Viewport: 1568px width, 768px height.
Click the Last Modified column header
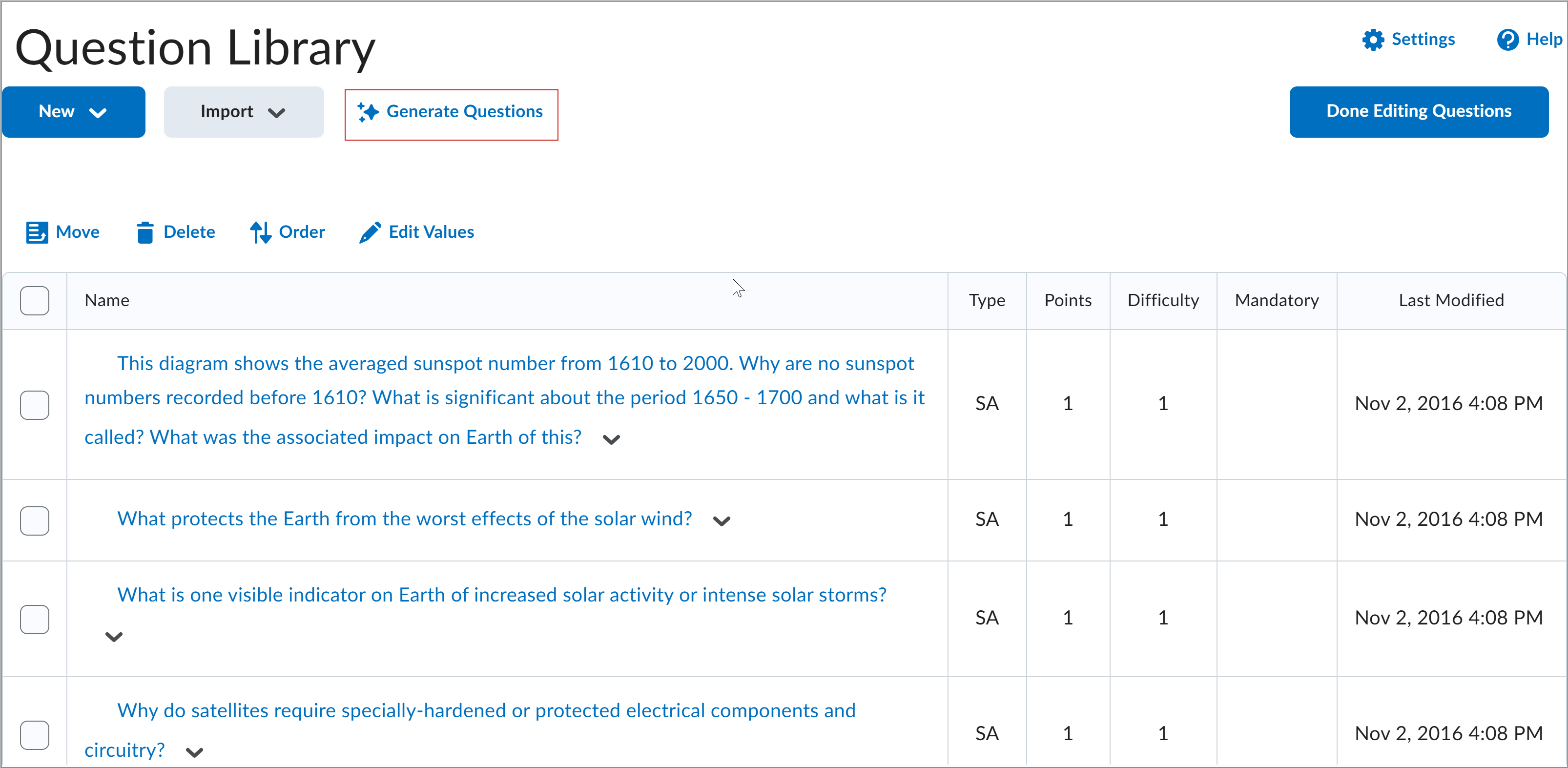1451,301
